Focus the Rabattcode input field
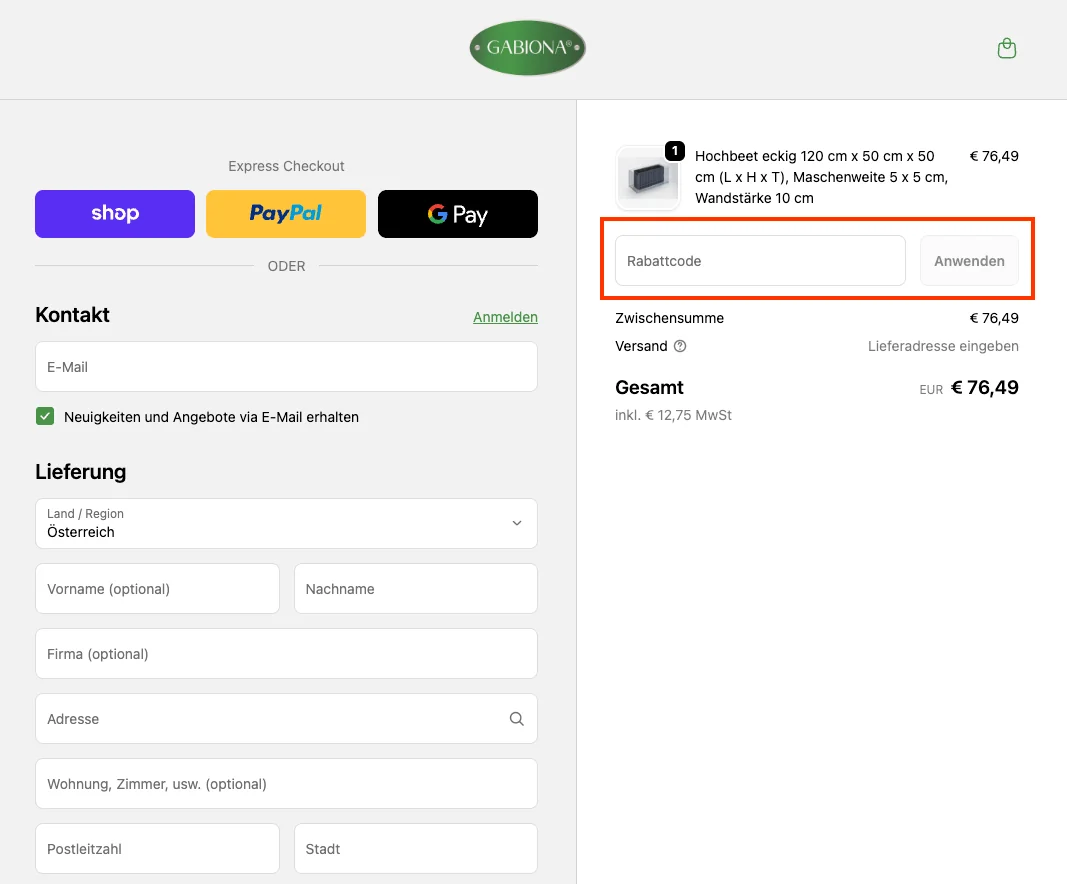The width and height of the screenshot is (1067, 884). 760,261
